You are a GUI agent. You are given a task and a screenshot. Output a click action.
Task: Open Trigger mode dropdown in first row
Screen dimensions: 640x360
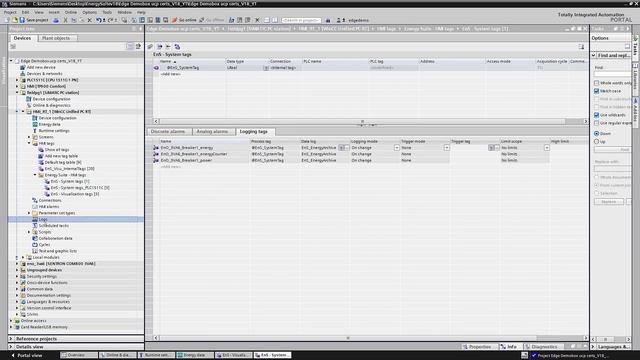[447, 148]
